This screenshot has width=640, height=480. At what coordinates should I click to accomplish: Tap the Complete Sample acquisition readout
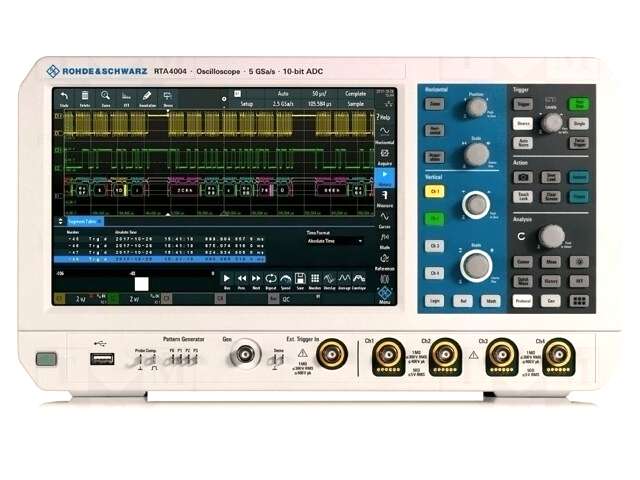(356, 99)
